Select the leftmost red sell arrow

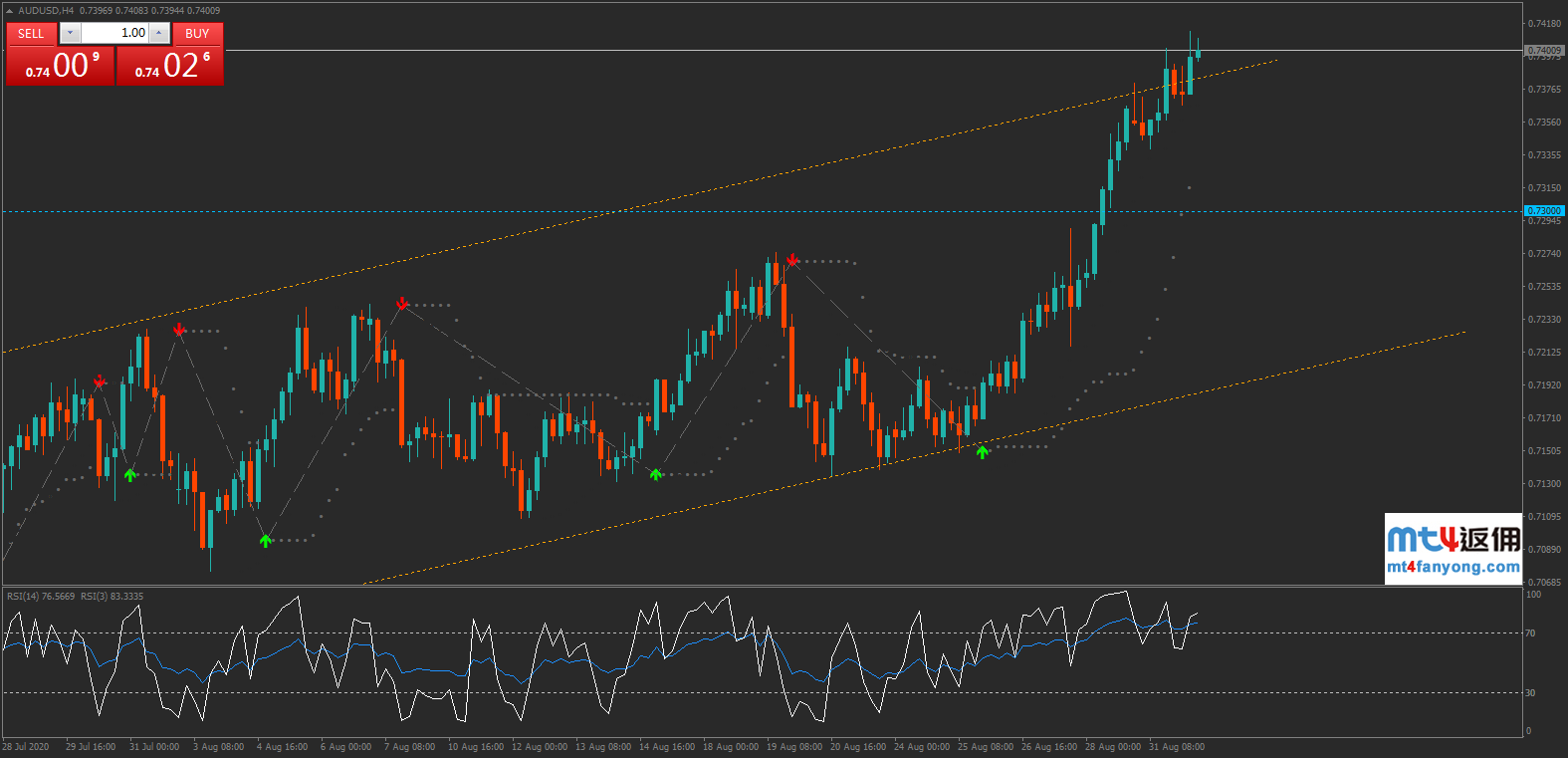(x=100, y=380)
